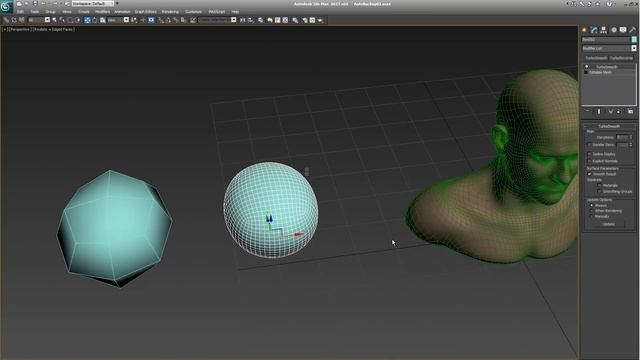Image resolution: width=640 pixels, height=360 pixels.
Task: Click Make Unique icon below the stack
Action: pyautogui.click(x=611, y=111)
